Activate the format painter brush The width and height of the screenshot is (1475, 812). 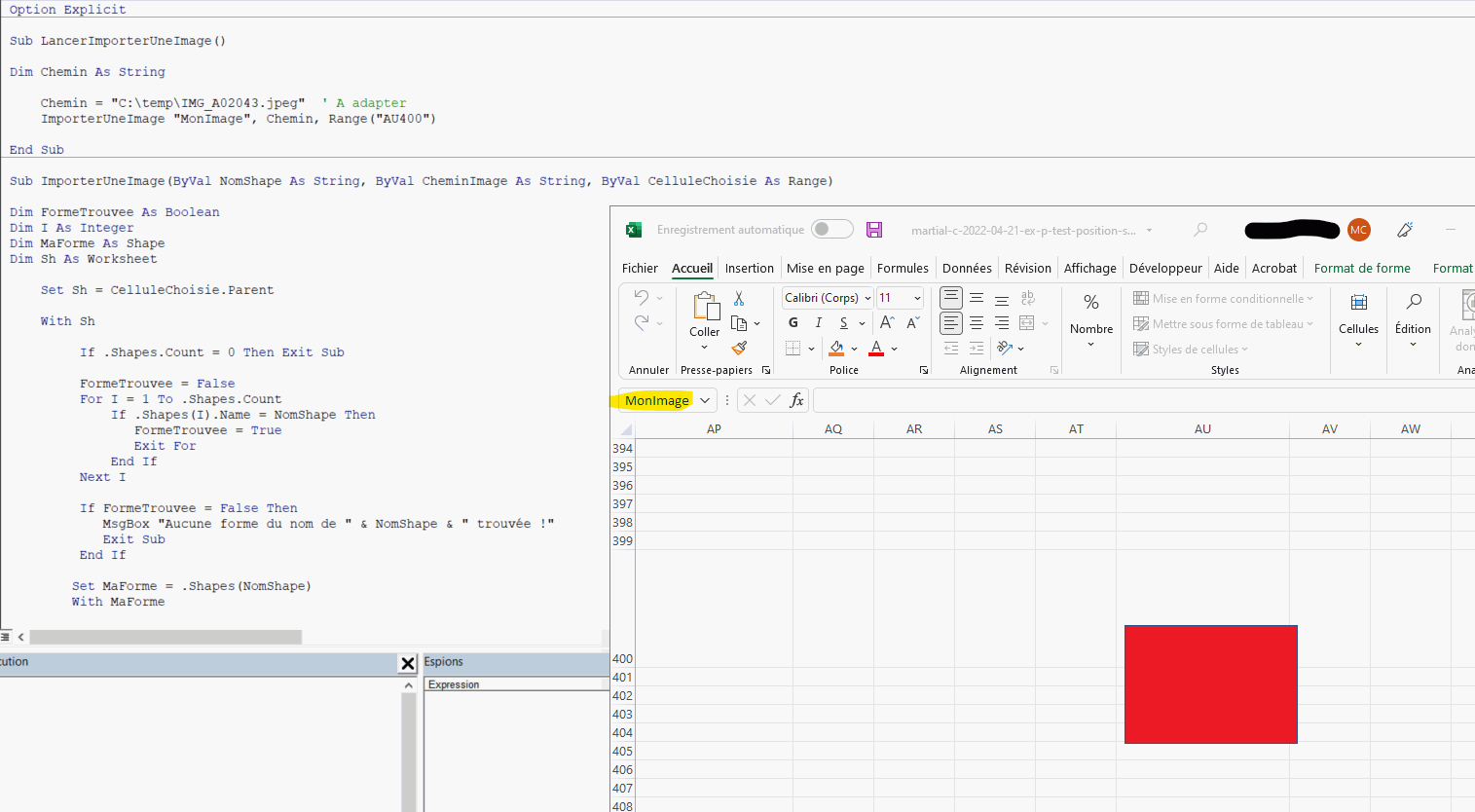click(739, 348)
